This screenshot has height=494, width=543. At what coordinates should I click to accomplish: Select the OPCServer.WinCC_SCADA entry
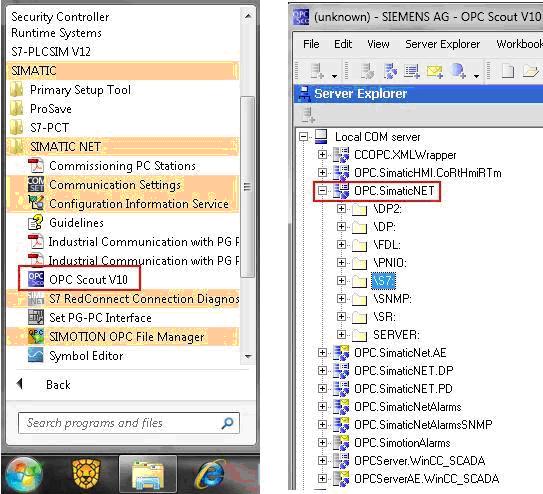(x=419, y=461)
